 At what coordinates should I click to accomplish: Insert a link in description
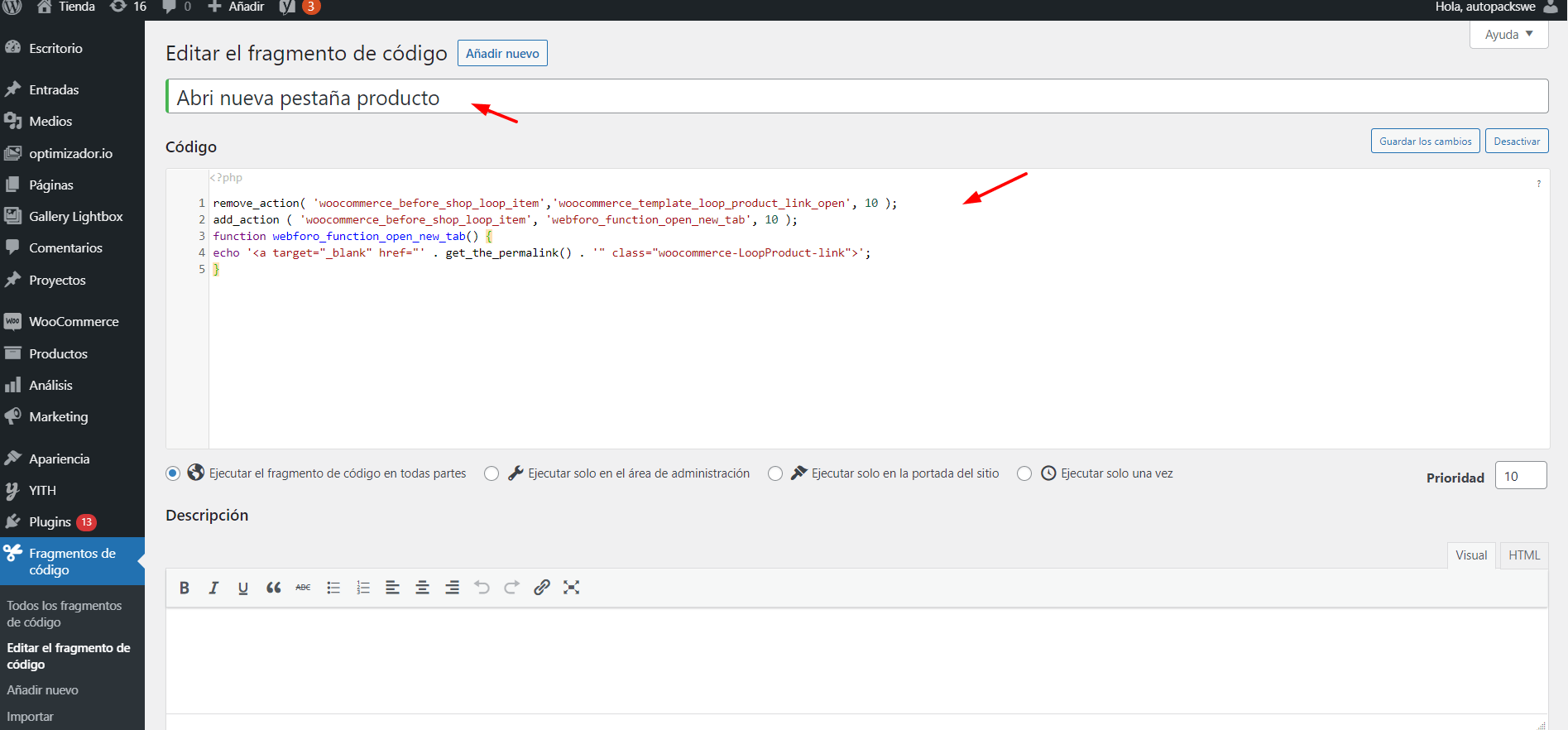(x=542, y=588)
